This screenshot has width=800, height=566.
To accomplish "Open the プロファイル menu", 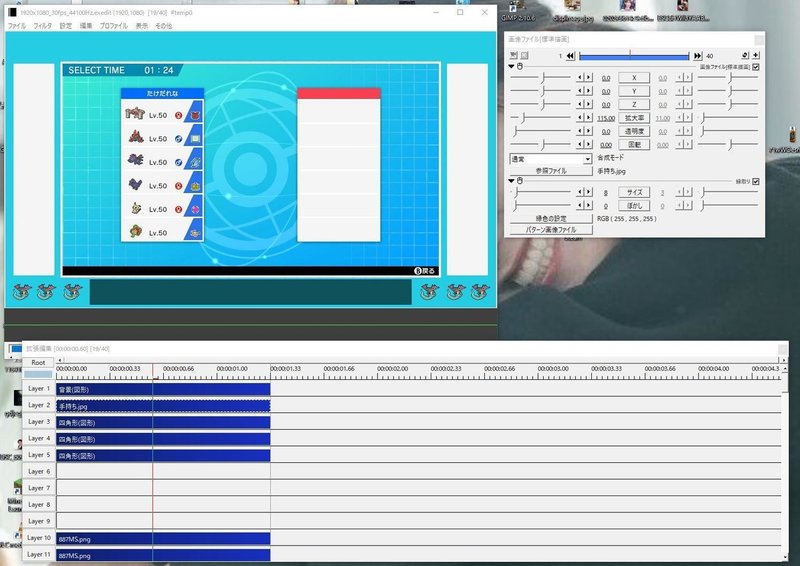I will click(113, 26).
